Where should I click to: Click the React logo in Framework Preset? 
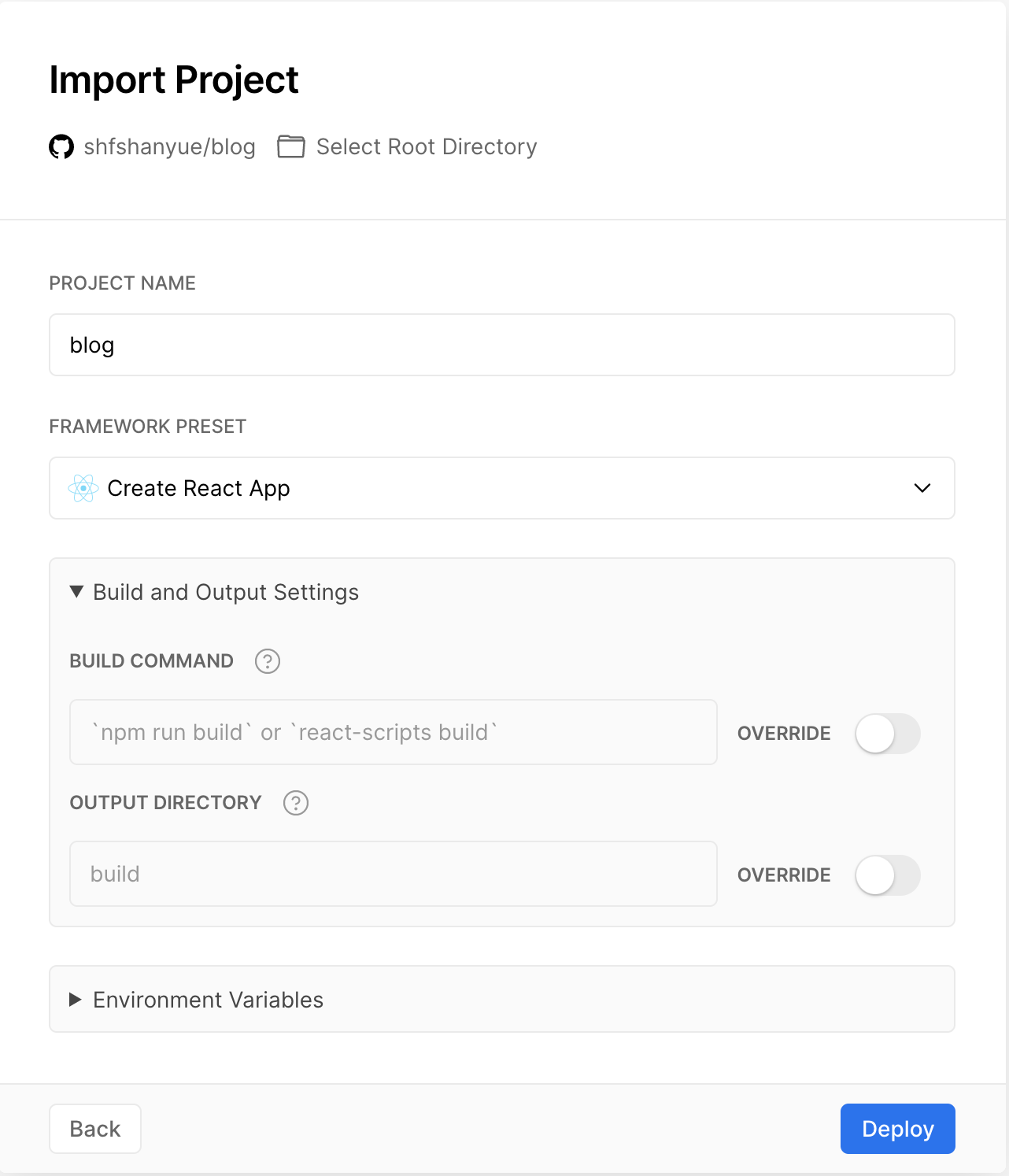[x=83, y=489]
